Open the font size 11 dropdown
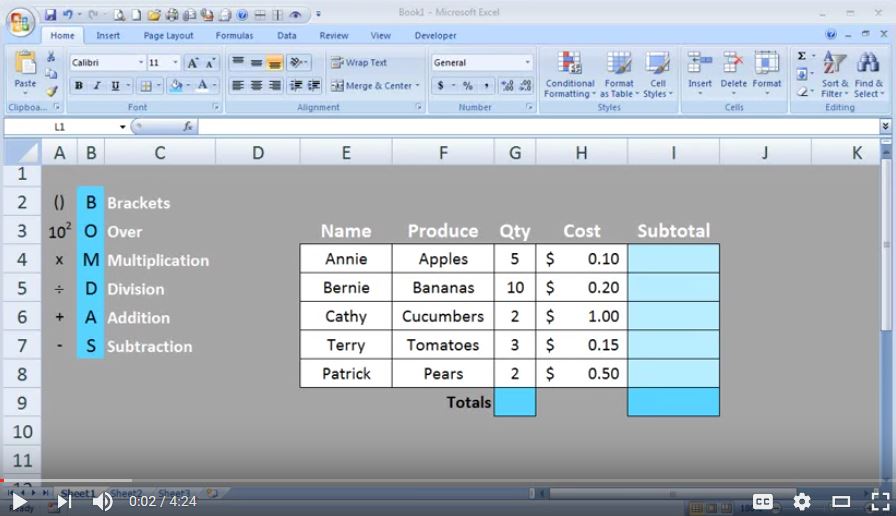This screenshot has width=896, height=516. point(175,62)
